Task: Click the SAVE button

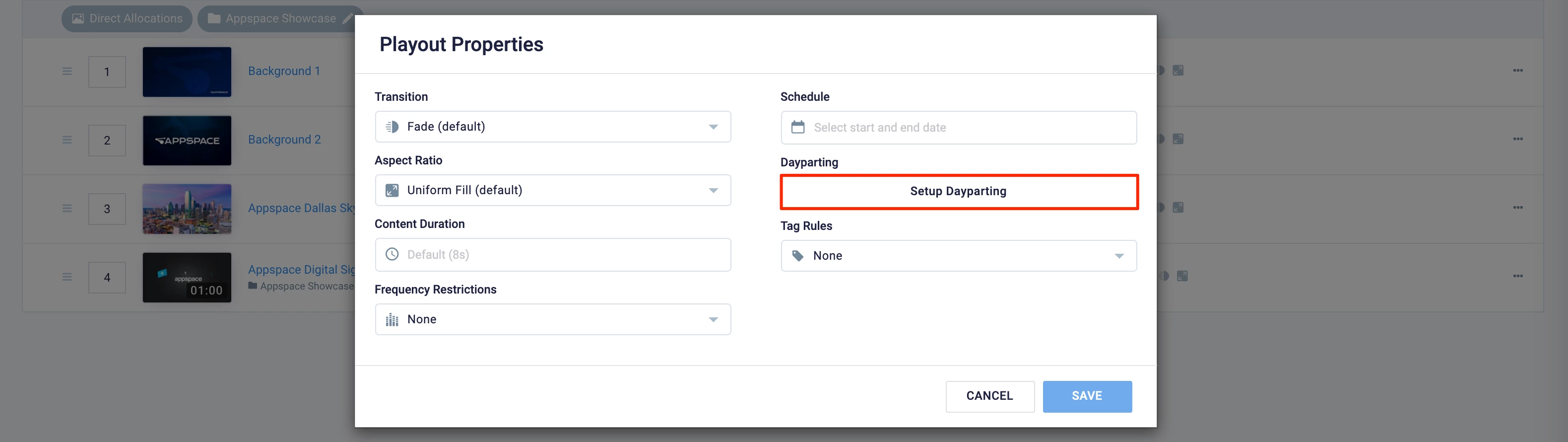Action: click(1087, 396)
